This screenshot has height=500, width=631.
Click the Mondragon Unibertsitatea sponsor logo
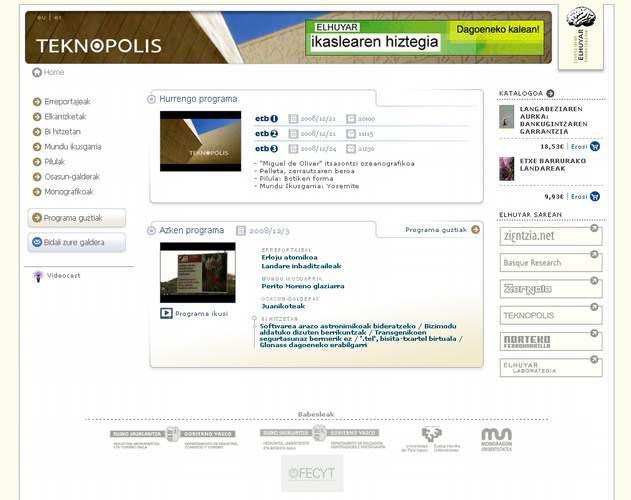(497, 440)
